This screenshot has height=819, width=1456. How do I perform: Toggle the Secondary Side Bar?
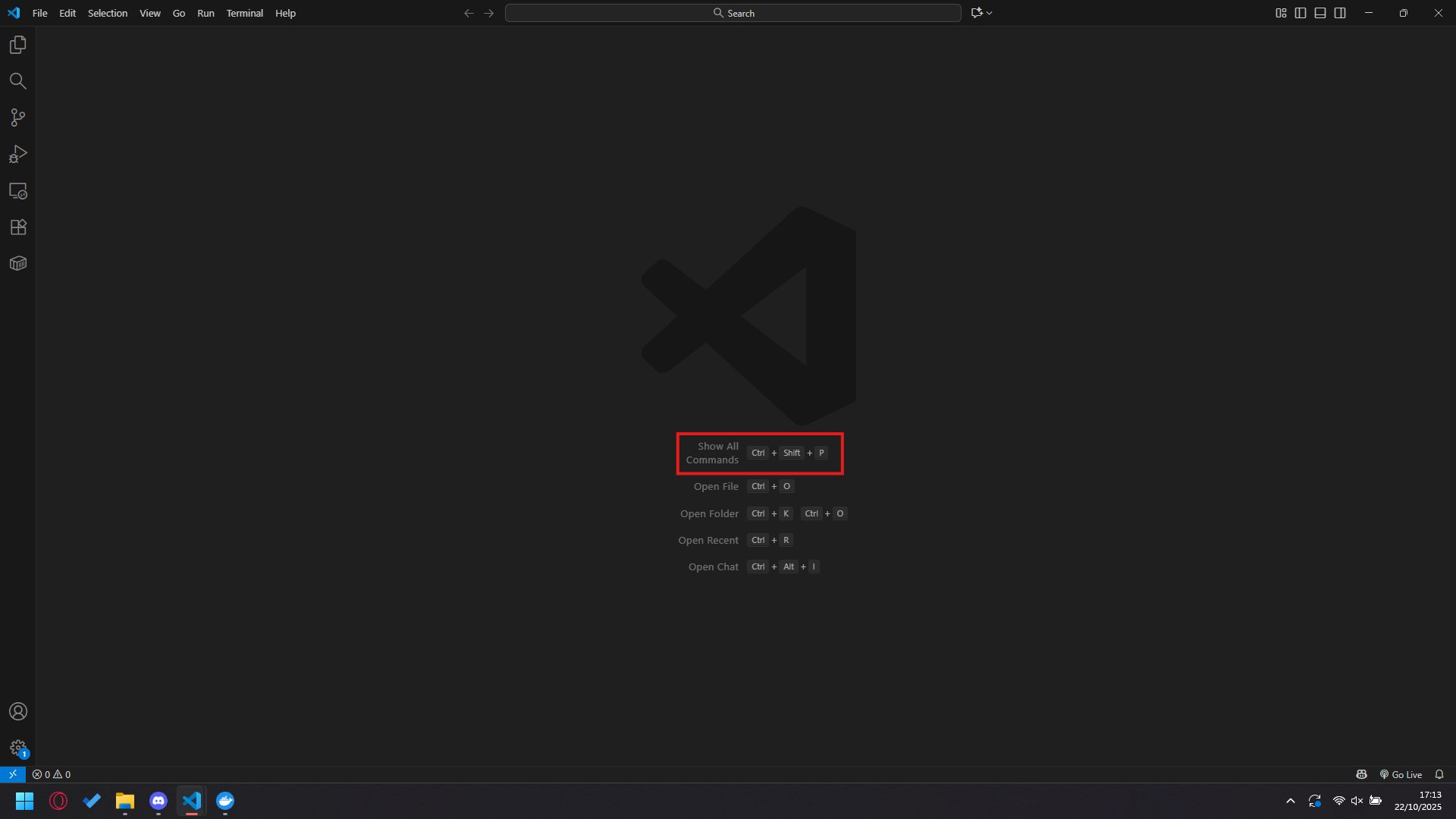(x=1340, y=12)
